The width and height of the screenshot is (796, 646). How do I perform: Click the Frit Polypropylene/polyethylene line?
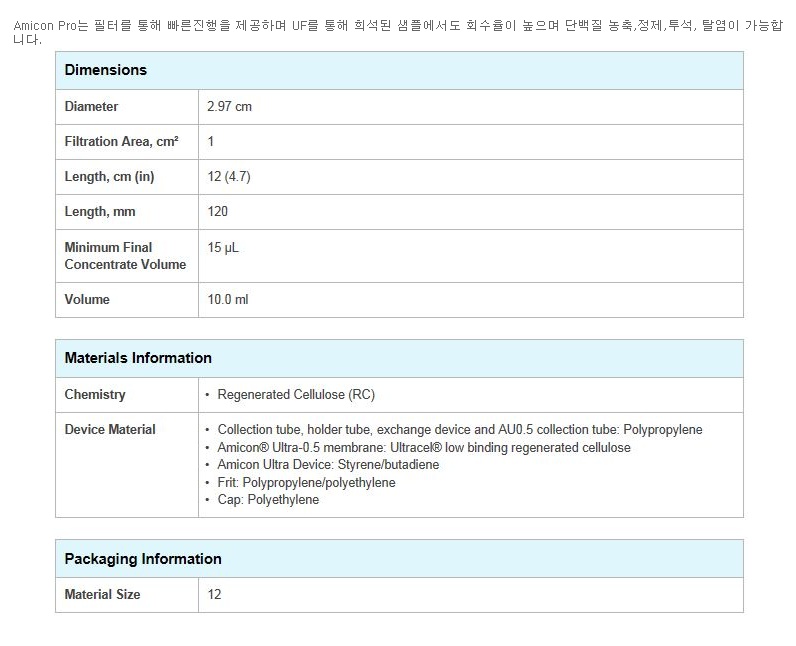point(306,483)
